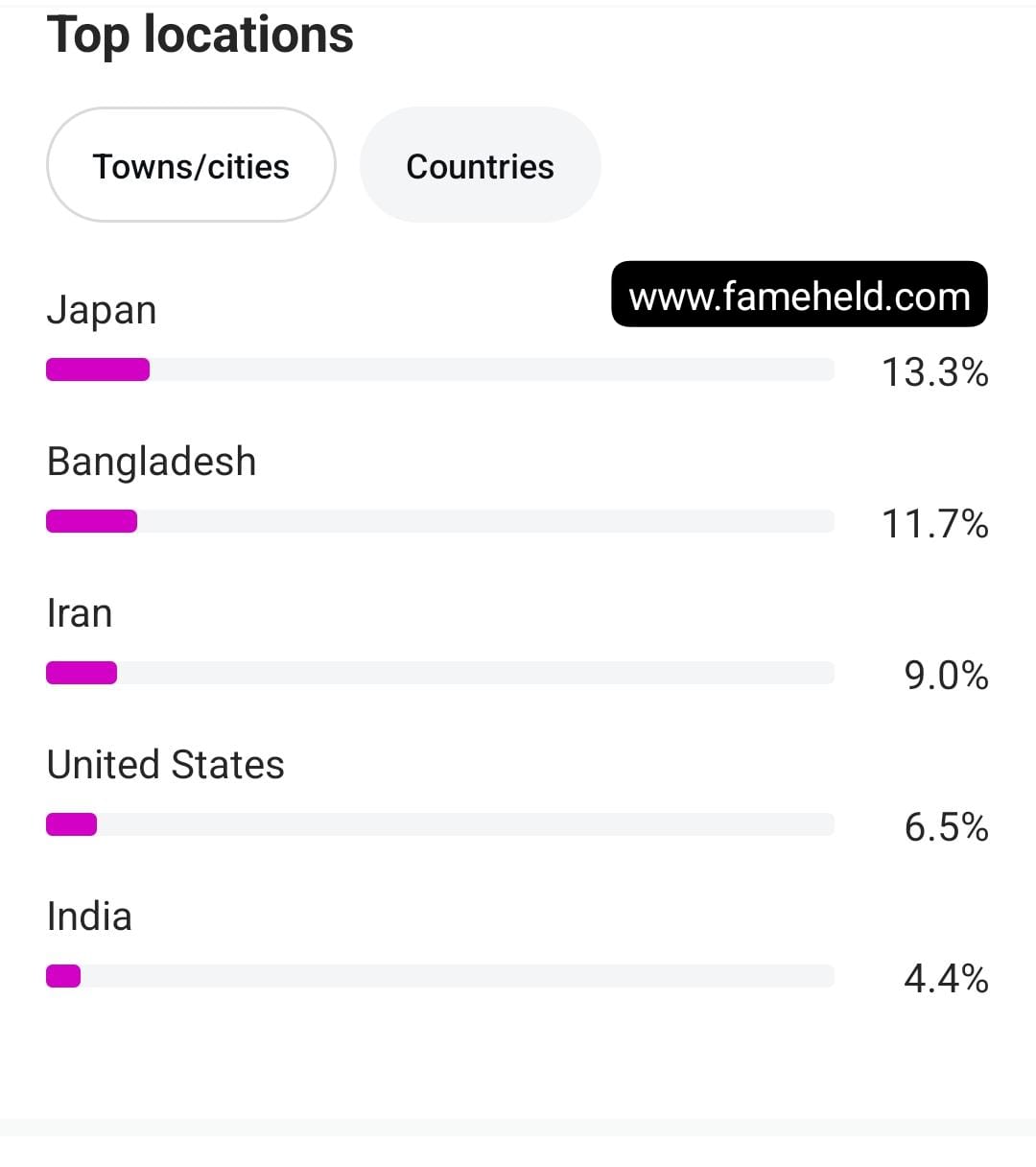Click the Bangladesh magenta progress bar
Image resolution: width=1036 pixels, height=1167 pixels.
click(91, 521)
